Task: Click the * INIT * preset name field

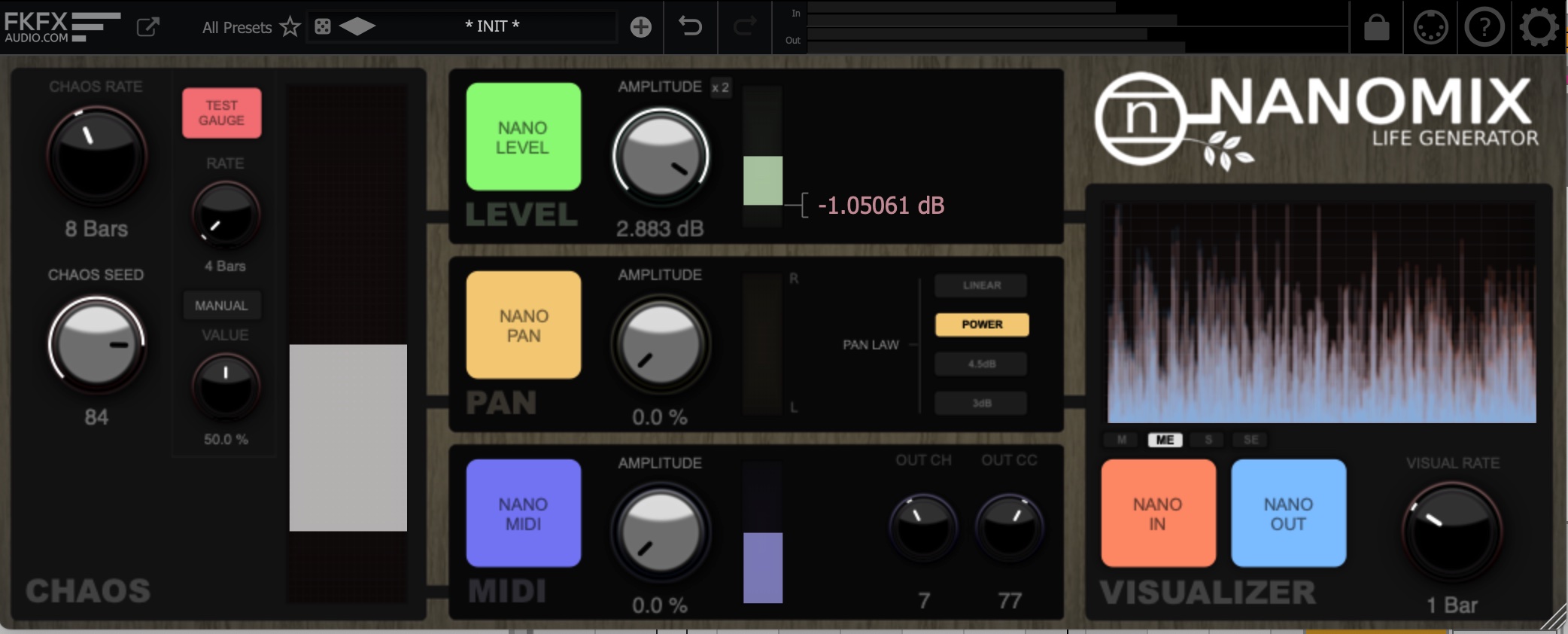Action: click(492, 26)
